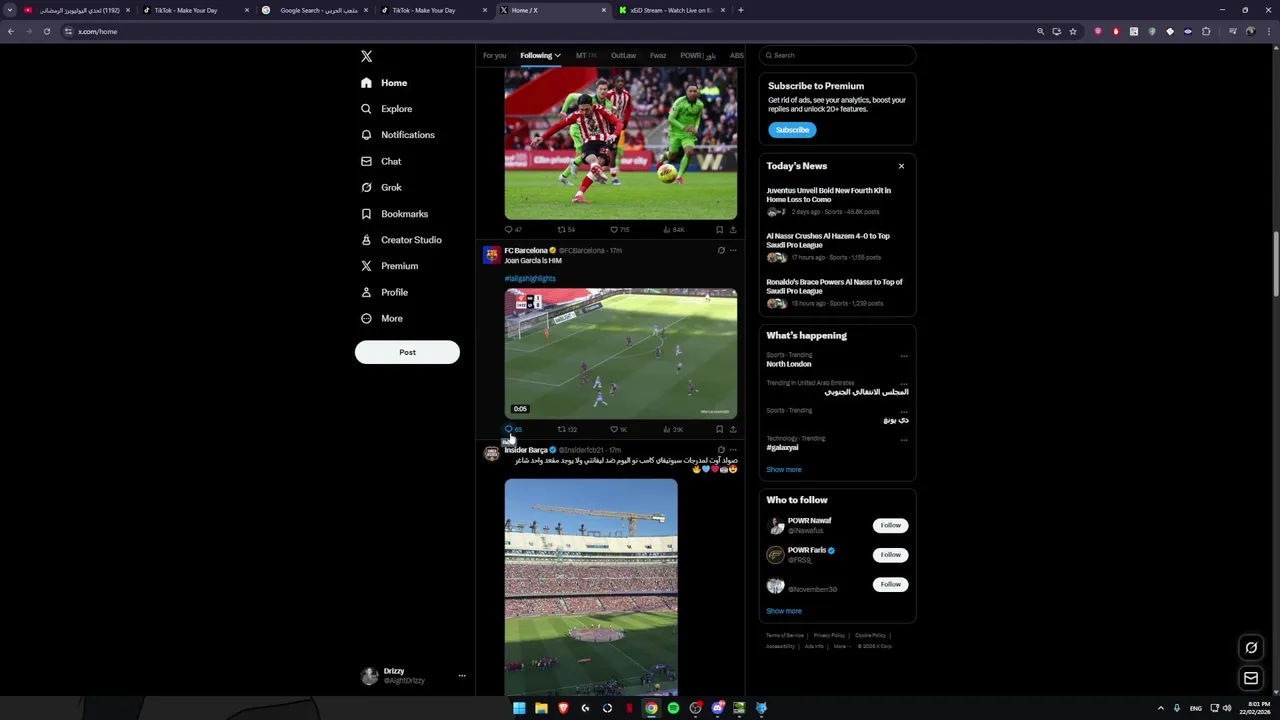Viewport: 1280px width, 720px height.
Task: Open the floating Messages button
Action: [x=1251, y=678]
